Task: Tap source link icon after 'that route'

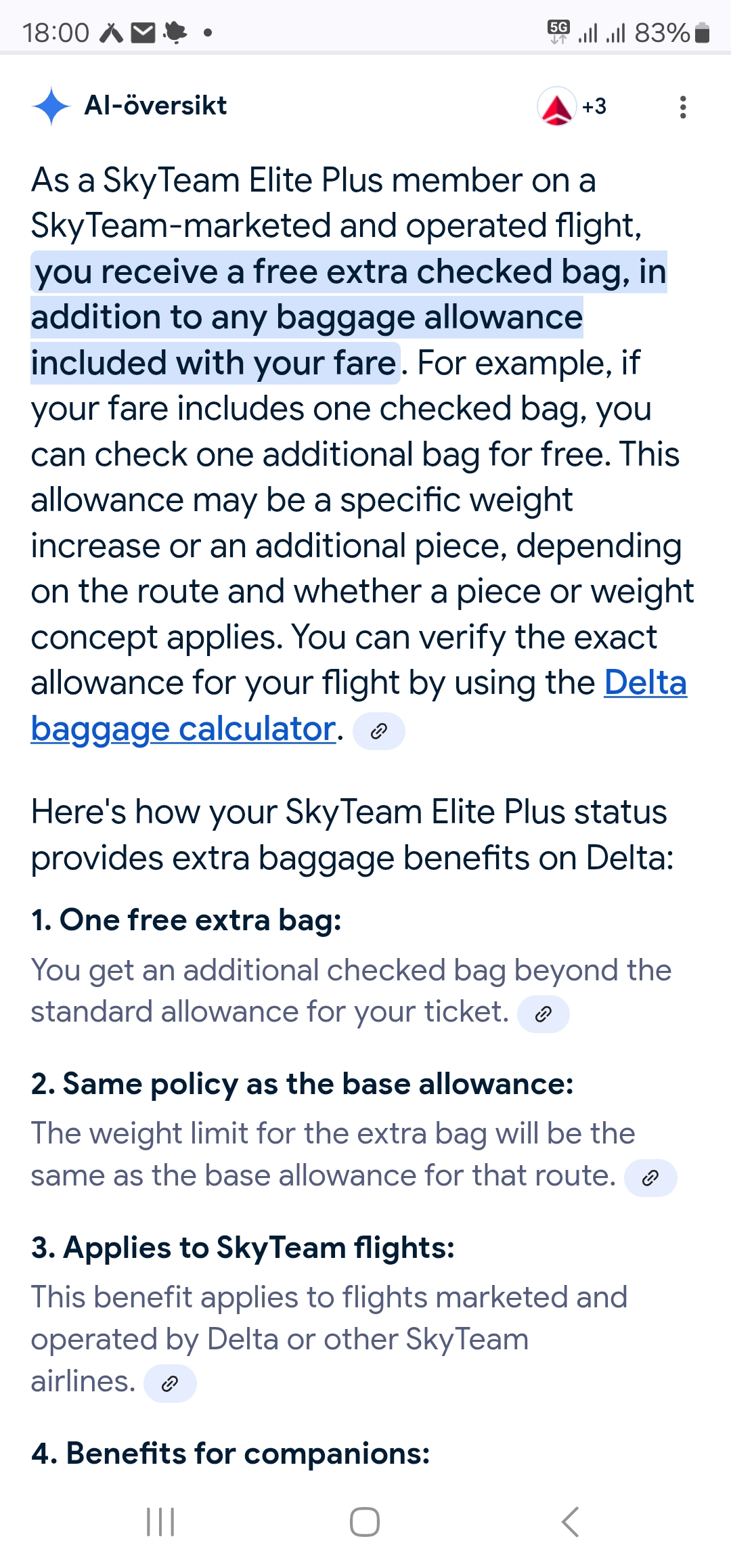Action: tap(650, 1178)
